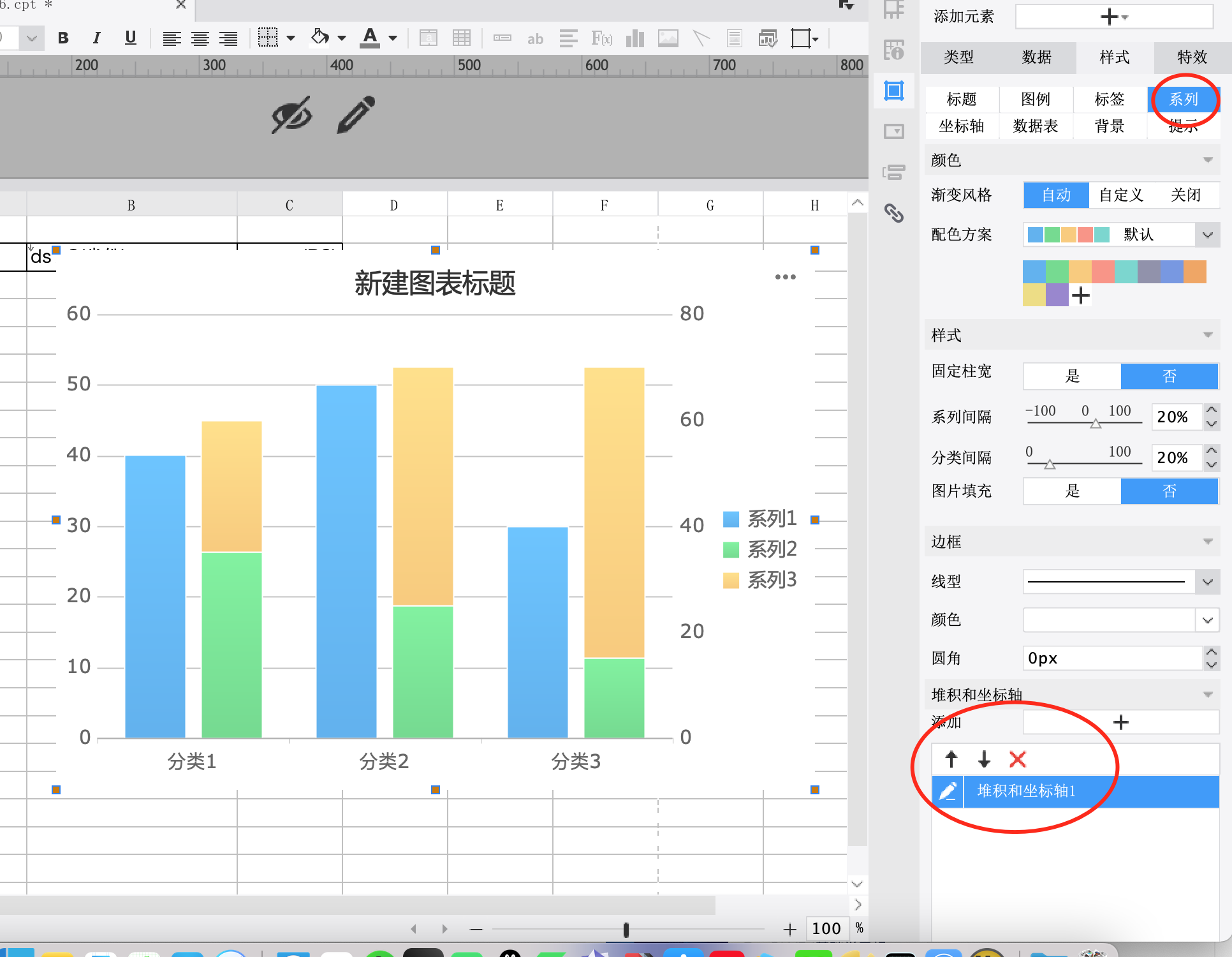
Task: Edit 堆积和坐标轴1 with pencil icon
Action: (948, 792)
